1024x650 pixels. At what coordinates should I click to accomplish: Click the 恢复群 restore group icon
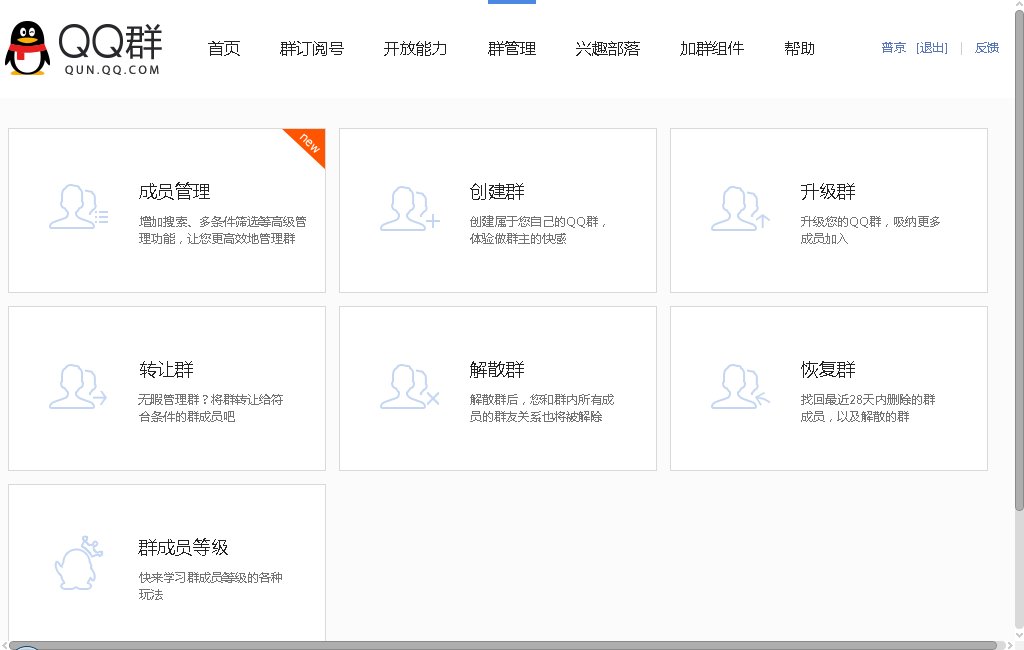click(x=740, y=388)
